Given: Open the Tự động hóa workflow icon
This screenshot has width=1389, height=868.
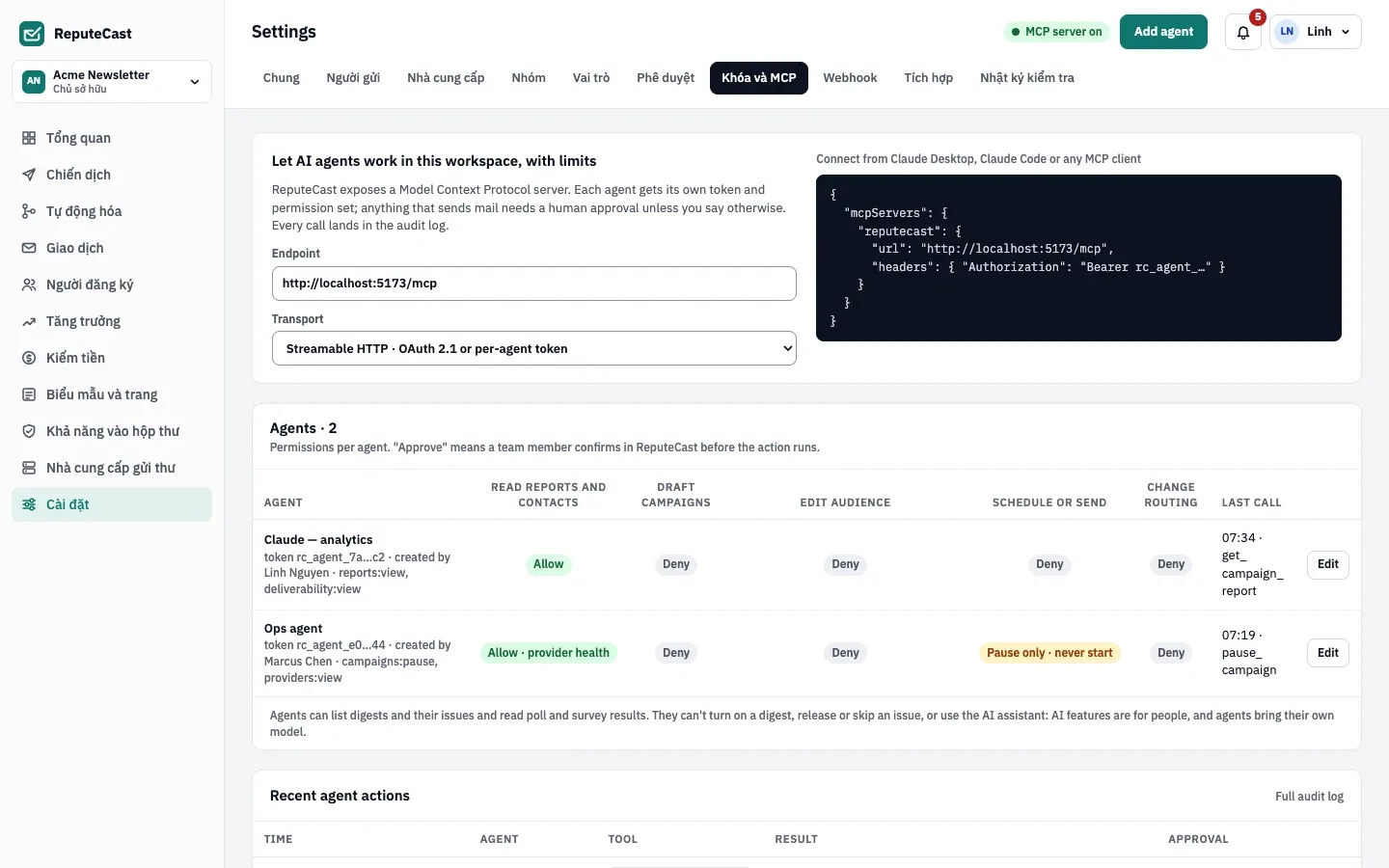Looking at the screenshot, I should click(x=29, y=211).
